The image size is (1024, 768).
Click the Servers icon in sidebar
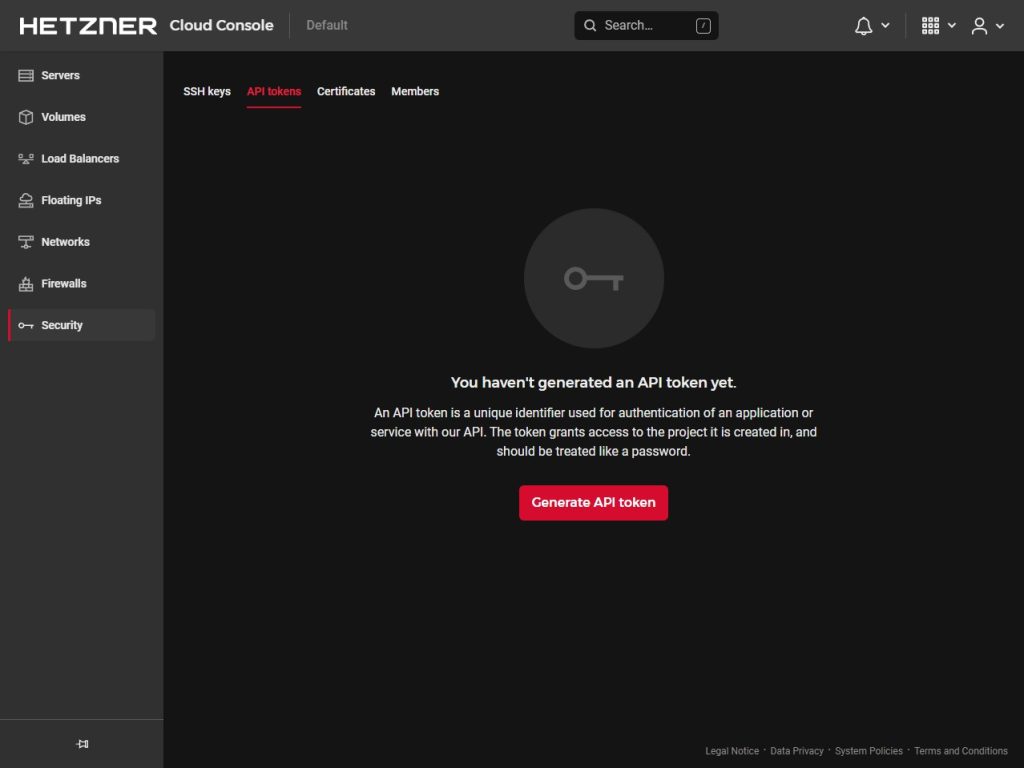tap(26, 76)
